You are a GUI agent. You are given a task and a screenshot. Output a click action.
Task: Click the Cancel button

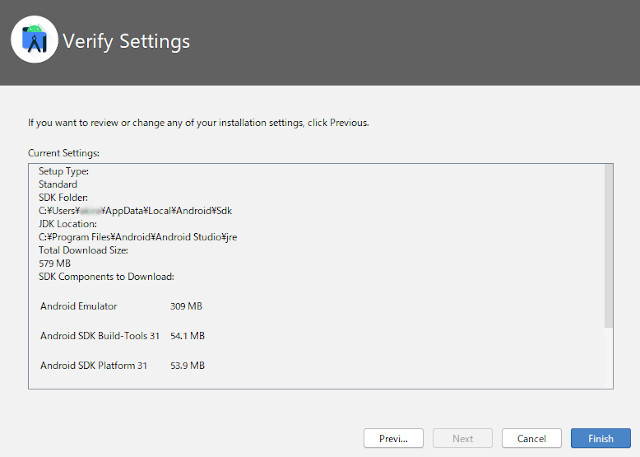coord(531,438)
